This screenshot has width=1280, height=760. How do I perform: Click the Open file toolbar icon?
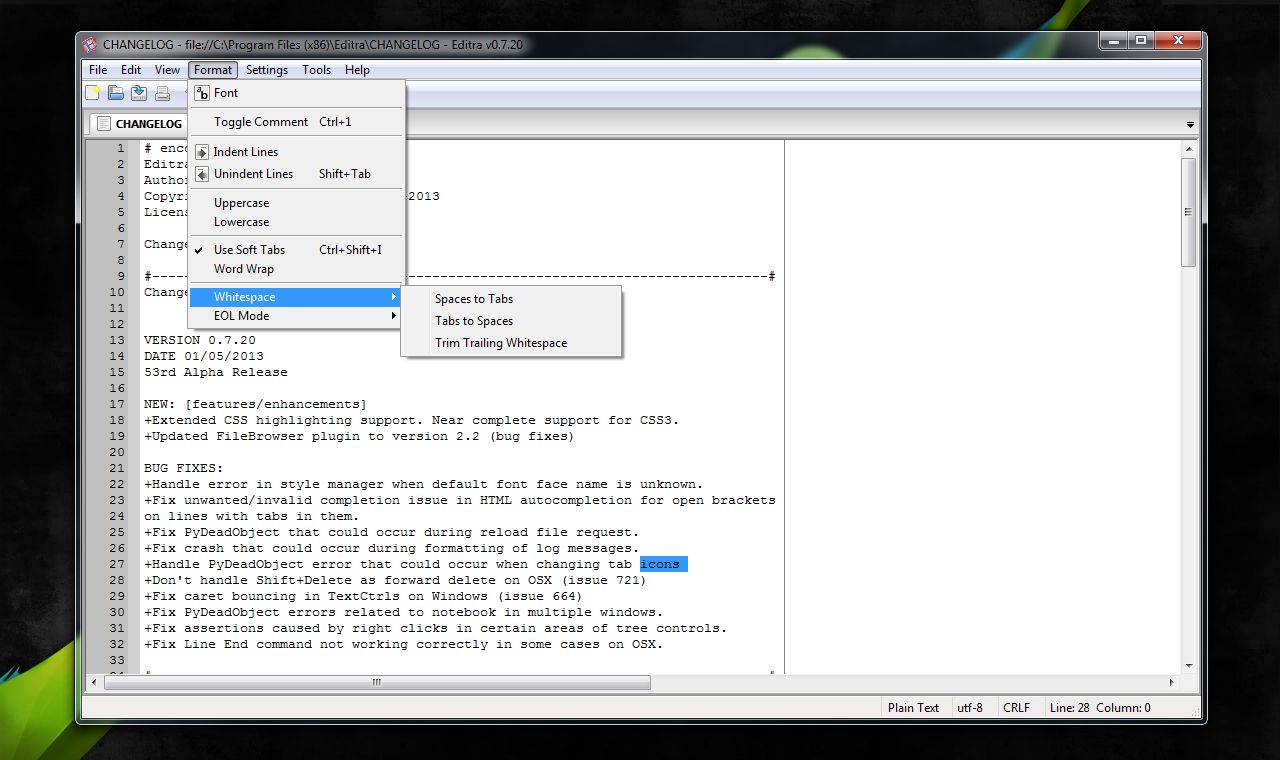116,94
